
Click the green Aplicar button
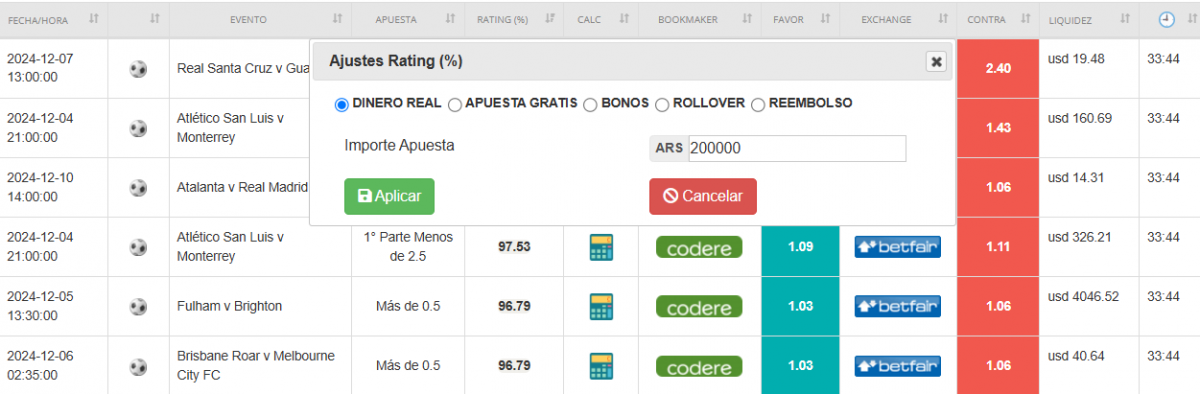coord(389,196)
